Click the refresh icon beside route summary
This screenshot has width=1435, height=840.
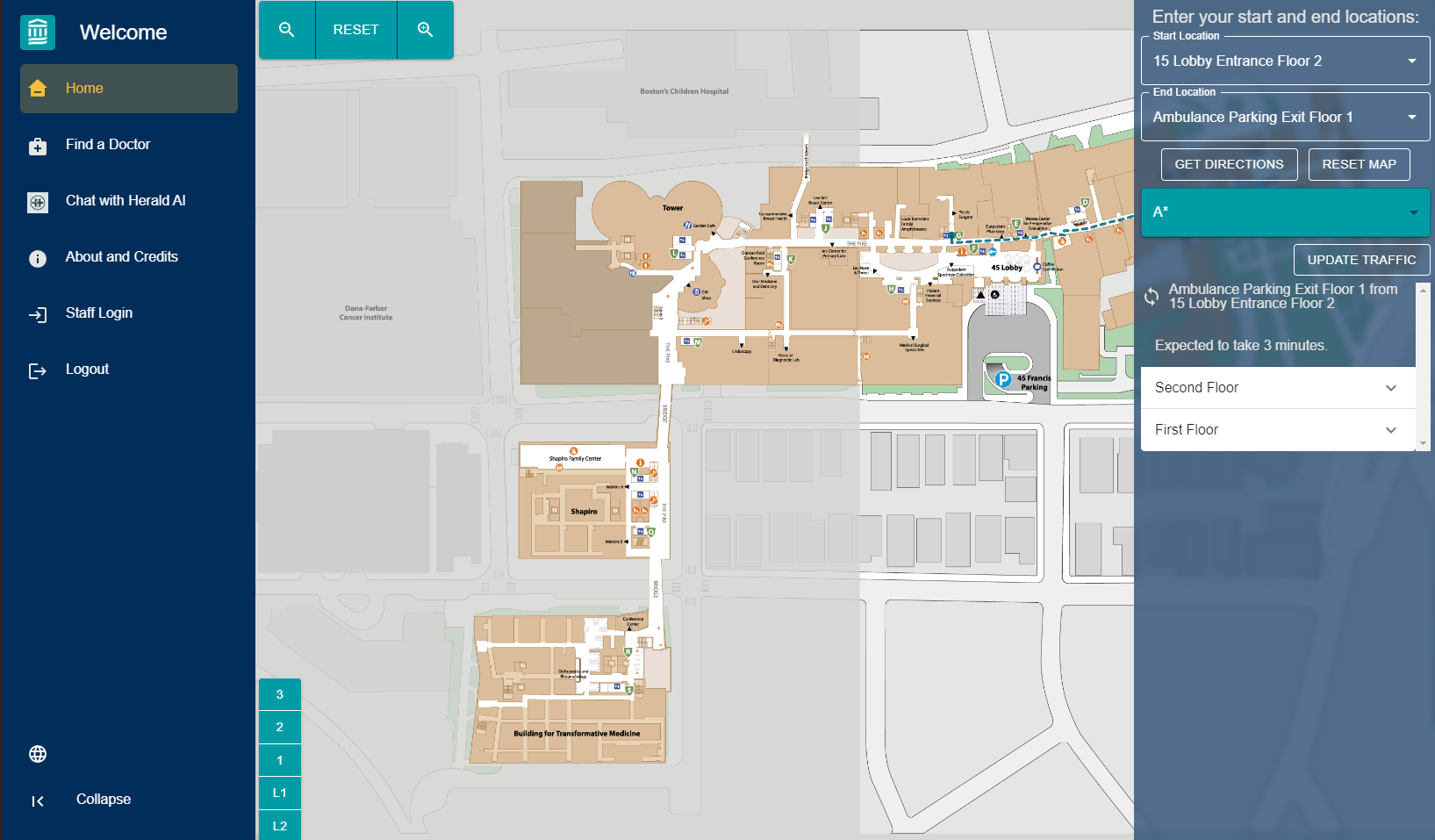tap(1152, 297)
